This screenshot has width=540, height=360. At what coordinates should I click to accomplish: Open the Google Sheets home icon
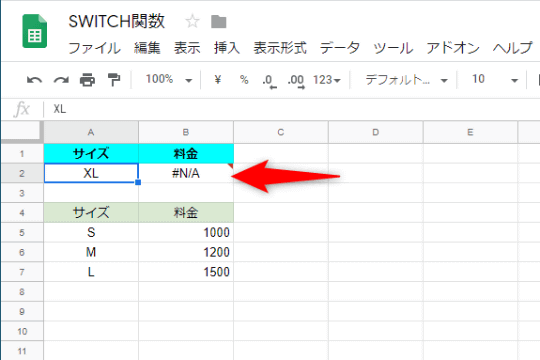(x=34, y=31)
